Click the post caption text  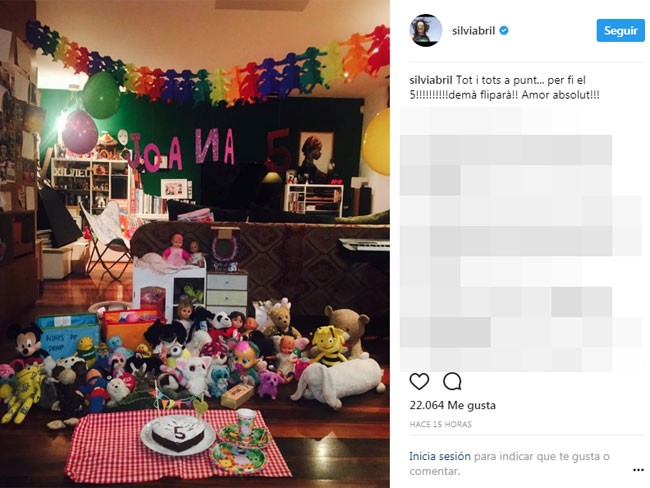(504, 87)
